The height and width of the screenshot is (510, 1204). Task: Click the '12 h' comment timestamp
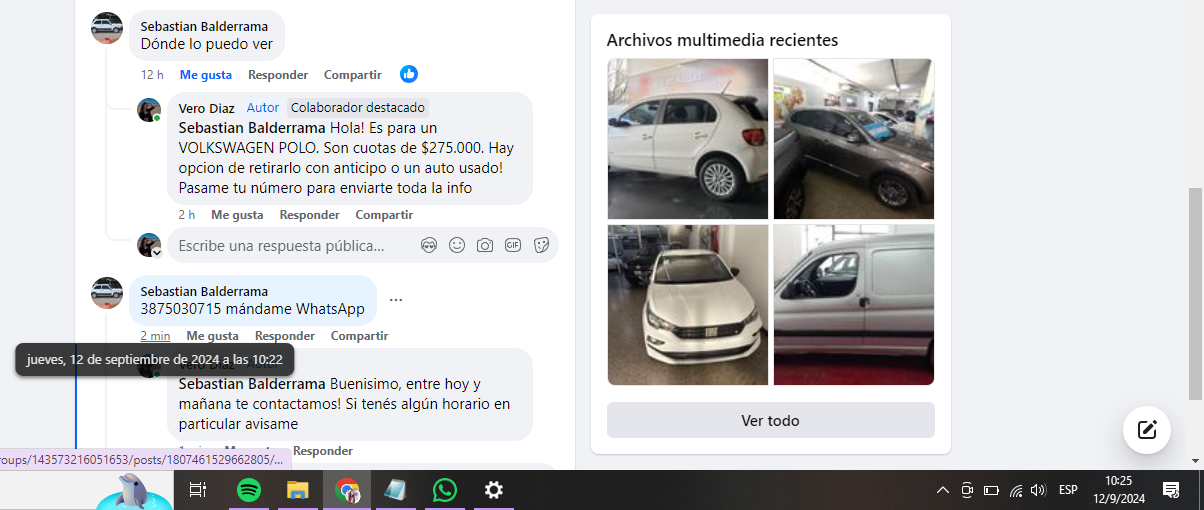tap(152, 75)
